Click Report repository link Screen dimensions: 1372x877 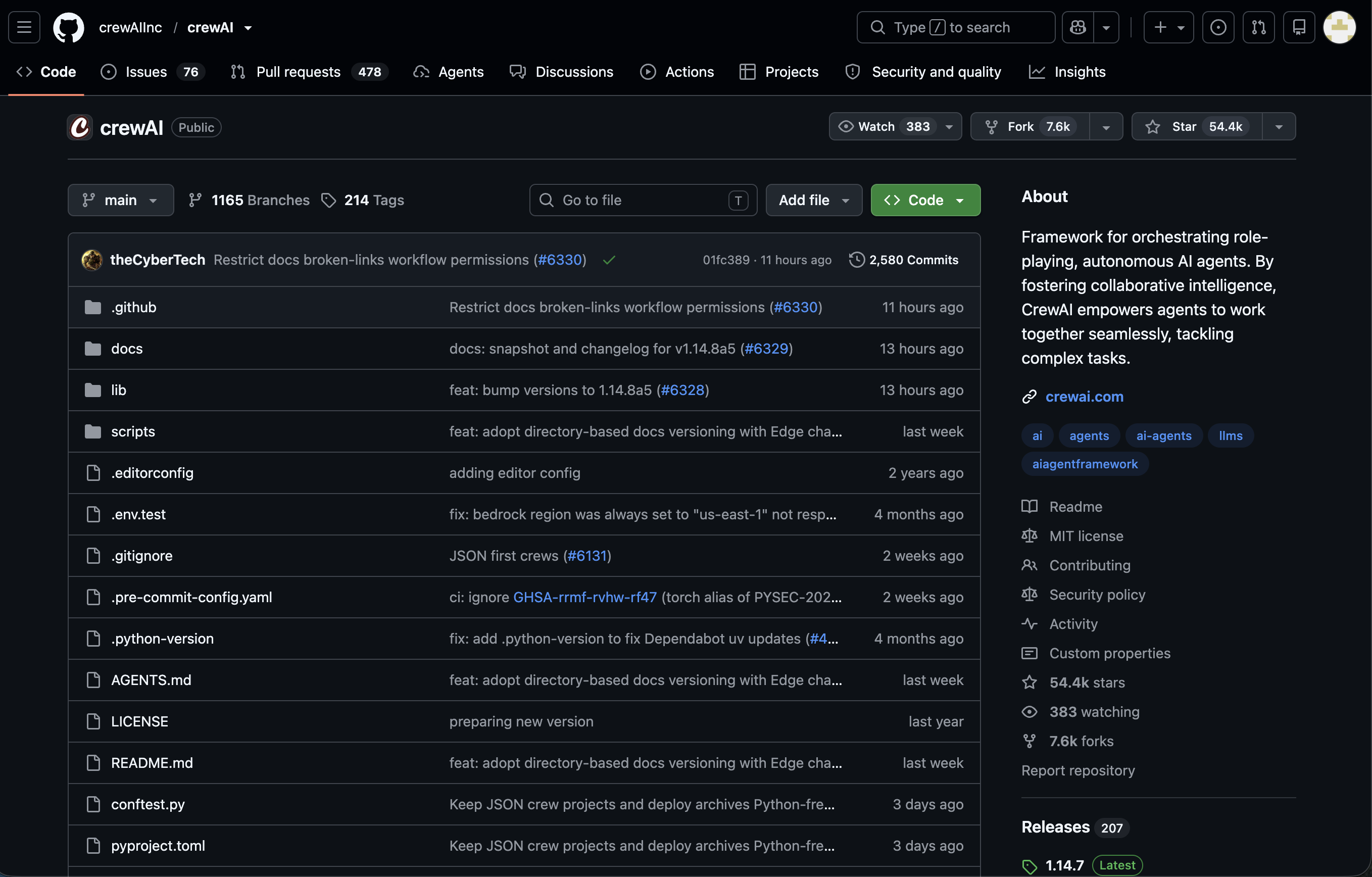(1078, 770)
